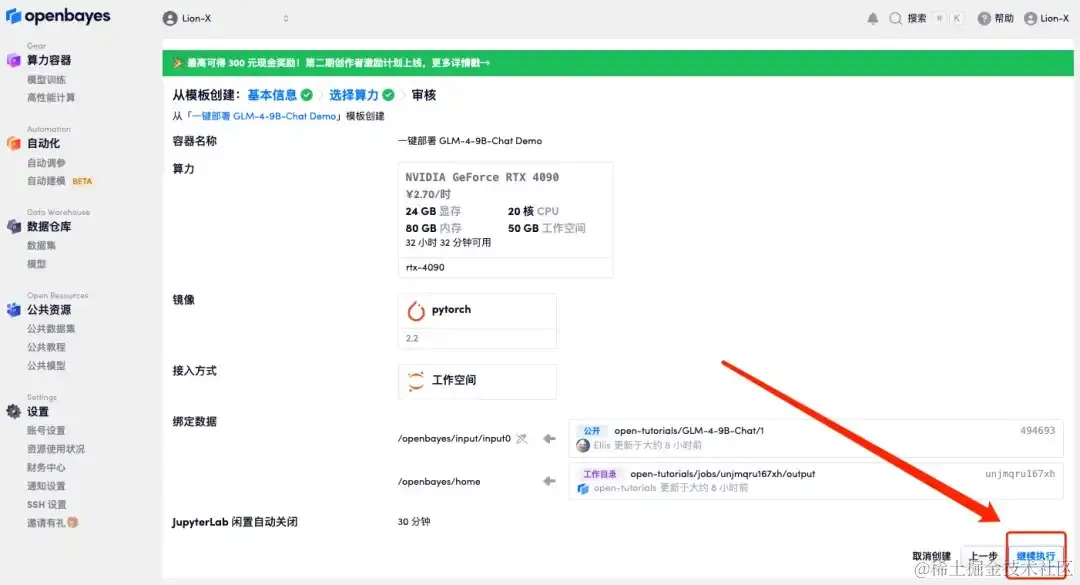Open the 一键部署 GLM-4-9B-Chat Demo template link
This screenshot has width=1080, height=585.
[x=263, y=116]
